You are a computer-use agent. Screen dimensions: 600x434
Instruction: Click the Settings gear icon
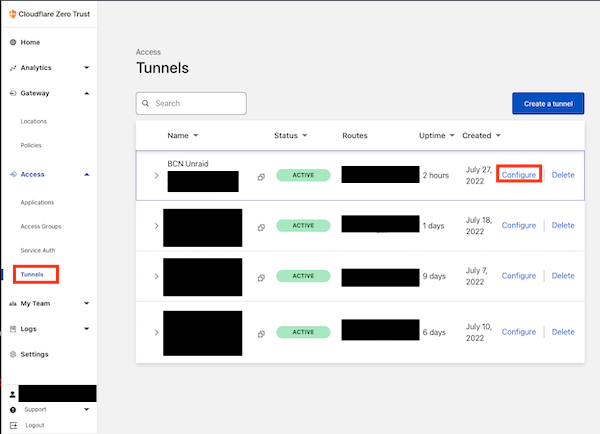click(12, 354)
